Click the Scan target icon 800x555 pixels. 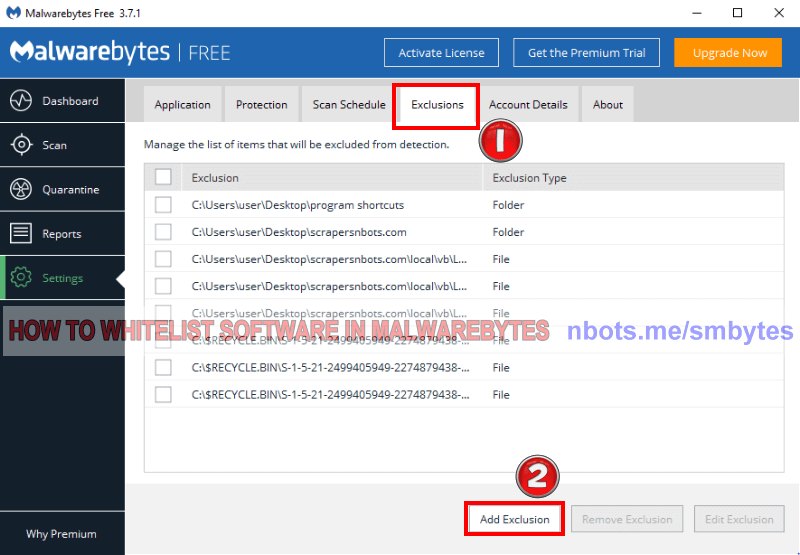click(x=21, y=145)
